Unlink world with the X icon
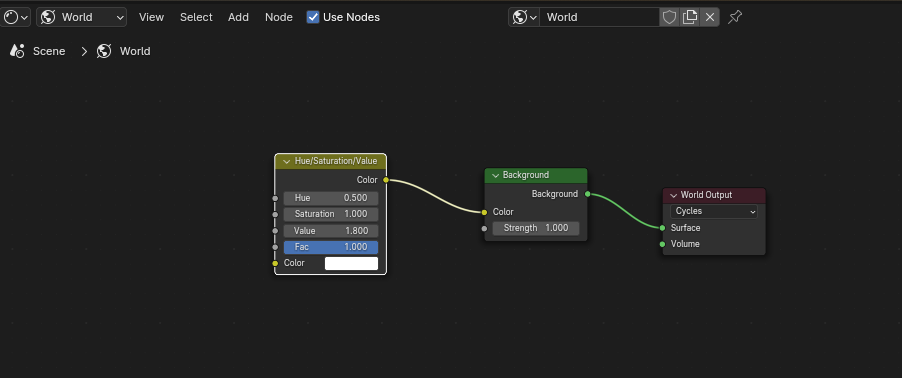Image resolution: width=902 pixels, height=378 pixels. coord(710,17)
